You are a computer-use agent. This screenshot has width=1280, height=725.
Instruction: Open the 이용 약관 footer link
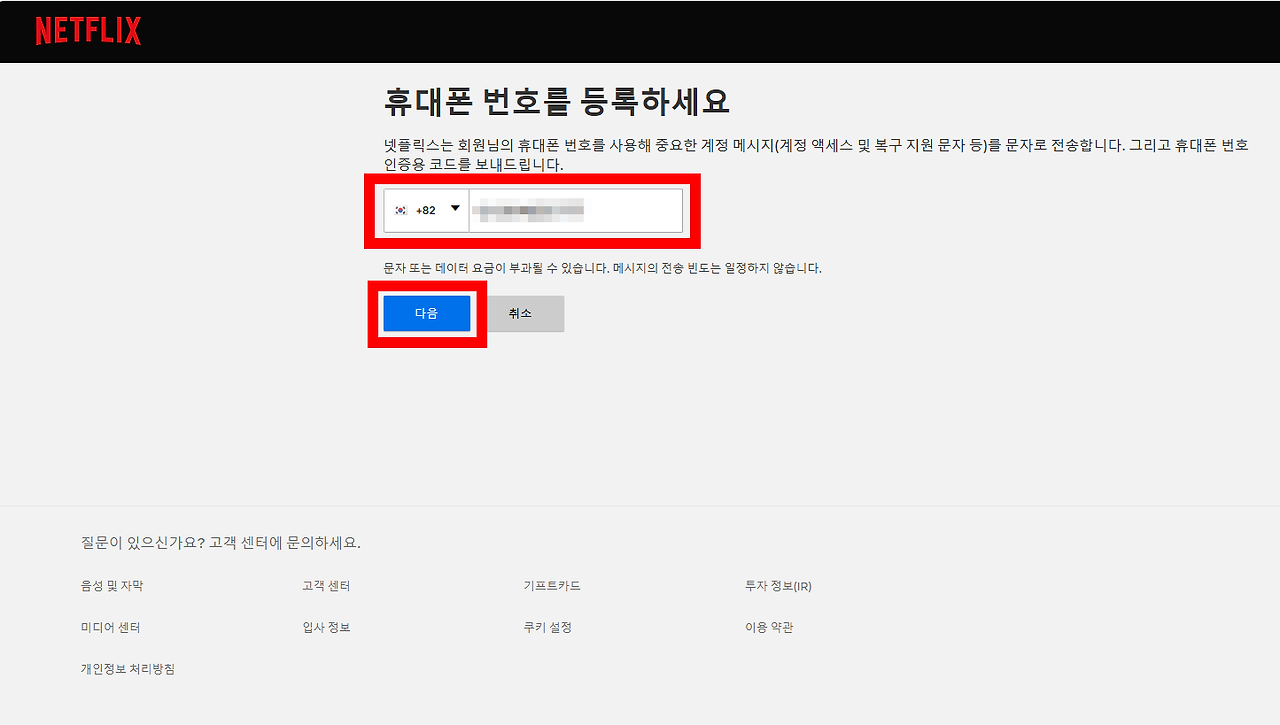(x=769, y=627)
